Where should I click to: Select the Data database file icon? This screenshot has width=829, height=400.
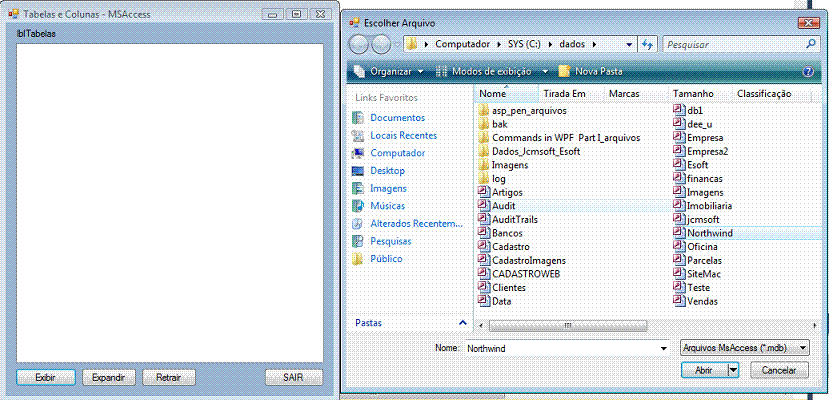pyautogui.click(x=483, y=301)
